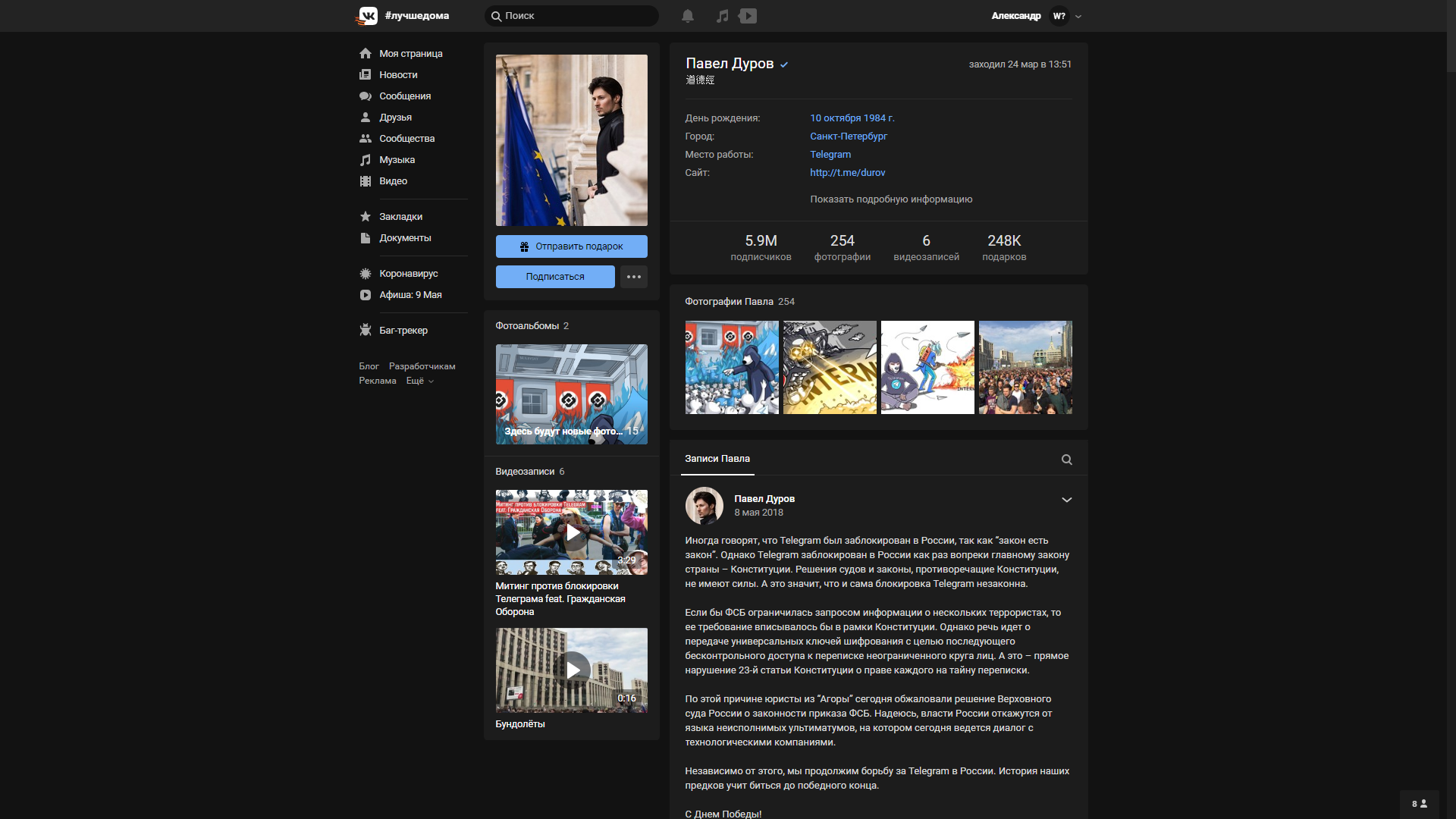The image size is (1456, 819).
Task: Search posts with wall magnifier icon
Action: [x=1066, y=460]
